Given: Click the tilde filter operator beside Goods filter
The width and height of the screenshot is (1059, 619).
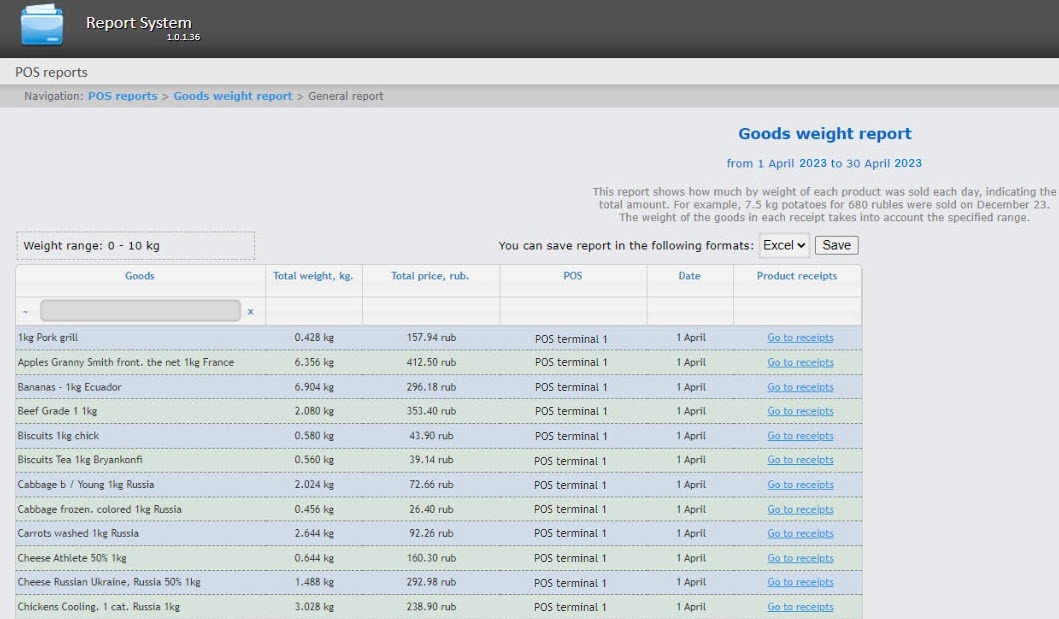Looking at the screenshot, I should pos(25,312).
